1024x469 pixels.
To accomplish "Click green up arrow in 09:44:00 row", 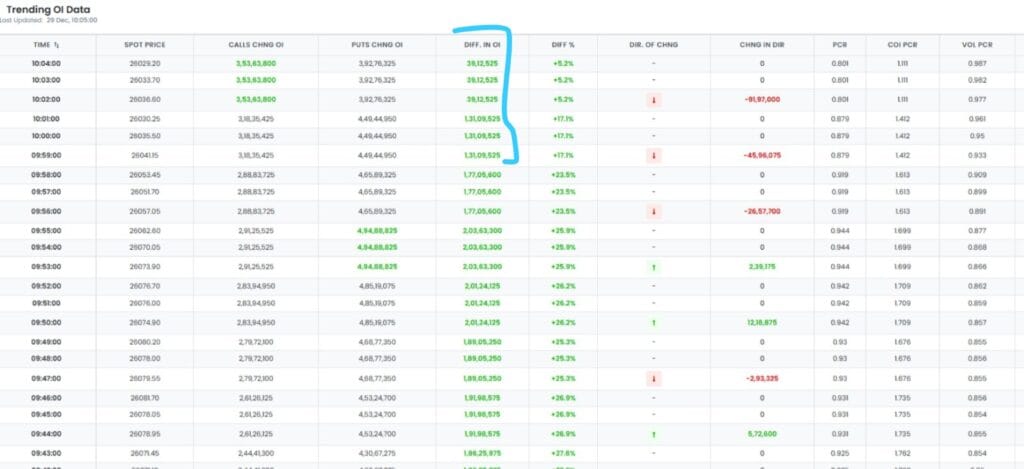I will (x=653, y=435).
